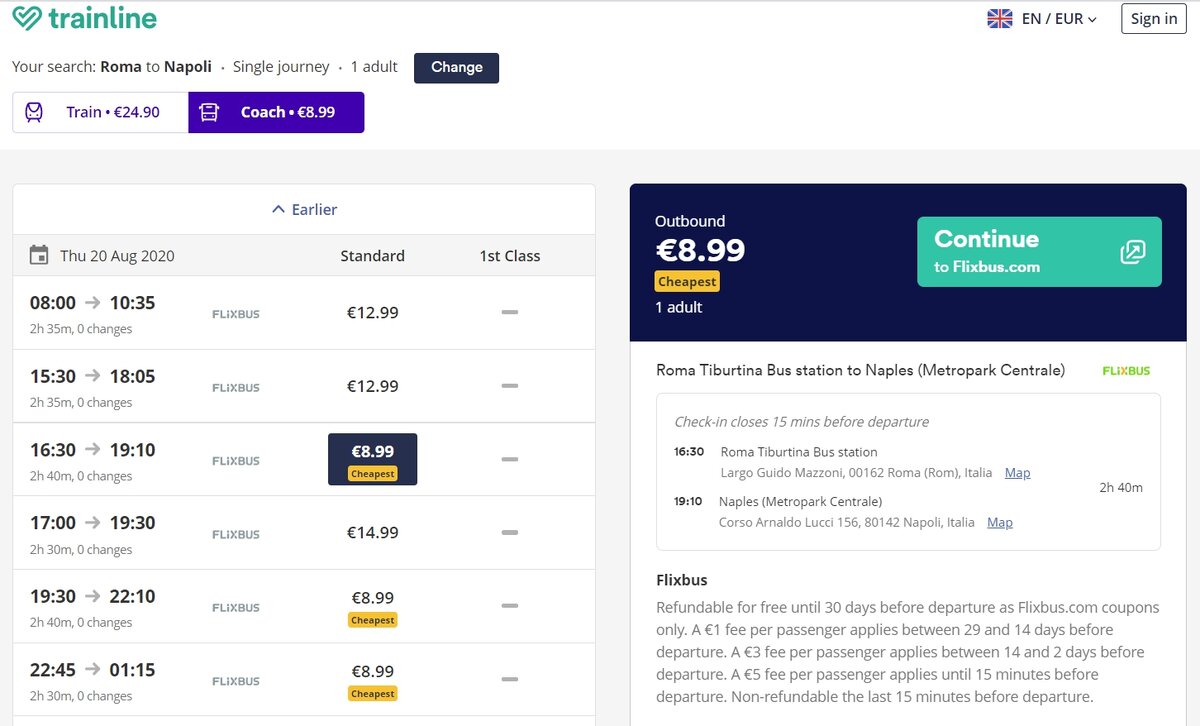
Task: Click the Flixbus logo in journey details
Action: point(1126,371)
